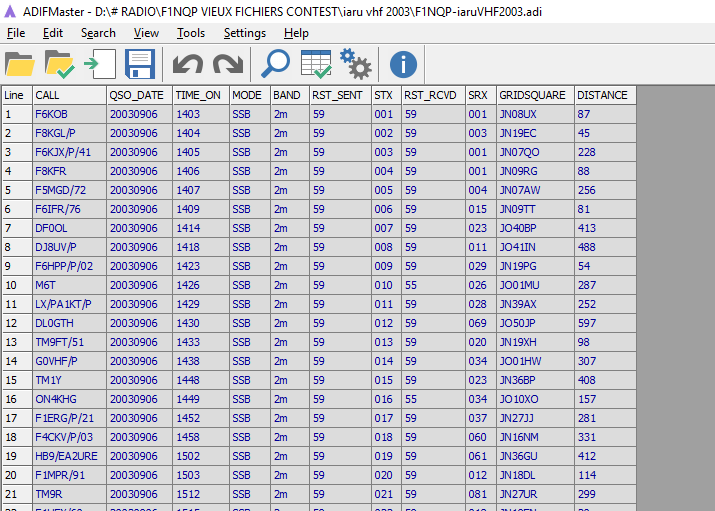Click the F4CKV/P/03 call cell
The height and width of the screenshot is (511, 715).
(x=69, y=437)
